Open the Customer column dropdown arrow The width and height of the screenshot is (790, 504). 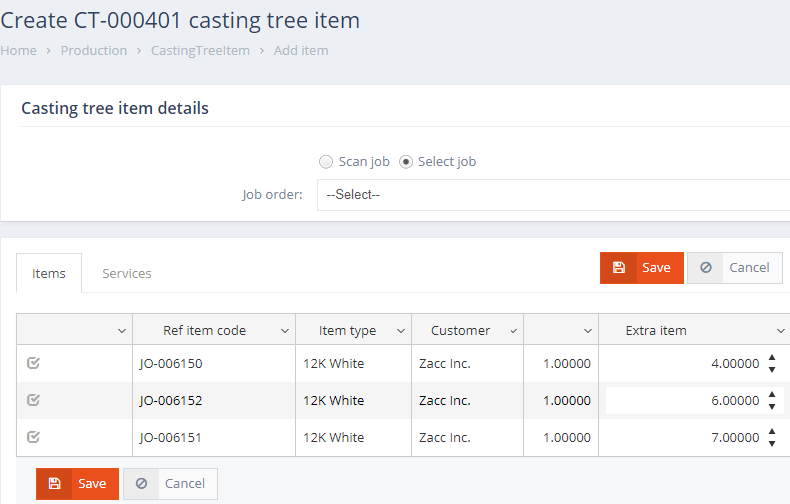click(x=513, y=331)
